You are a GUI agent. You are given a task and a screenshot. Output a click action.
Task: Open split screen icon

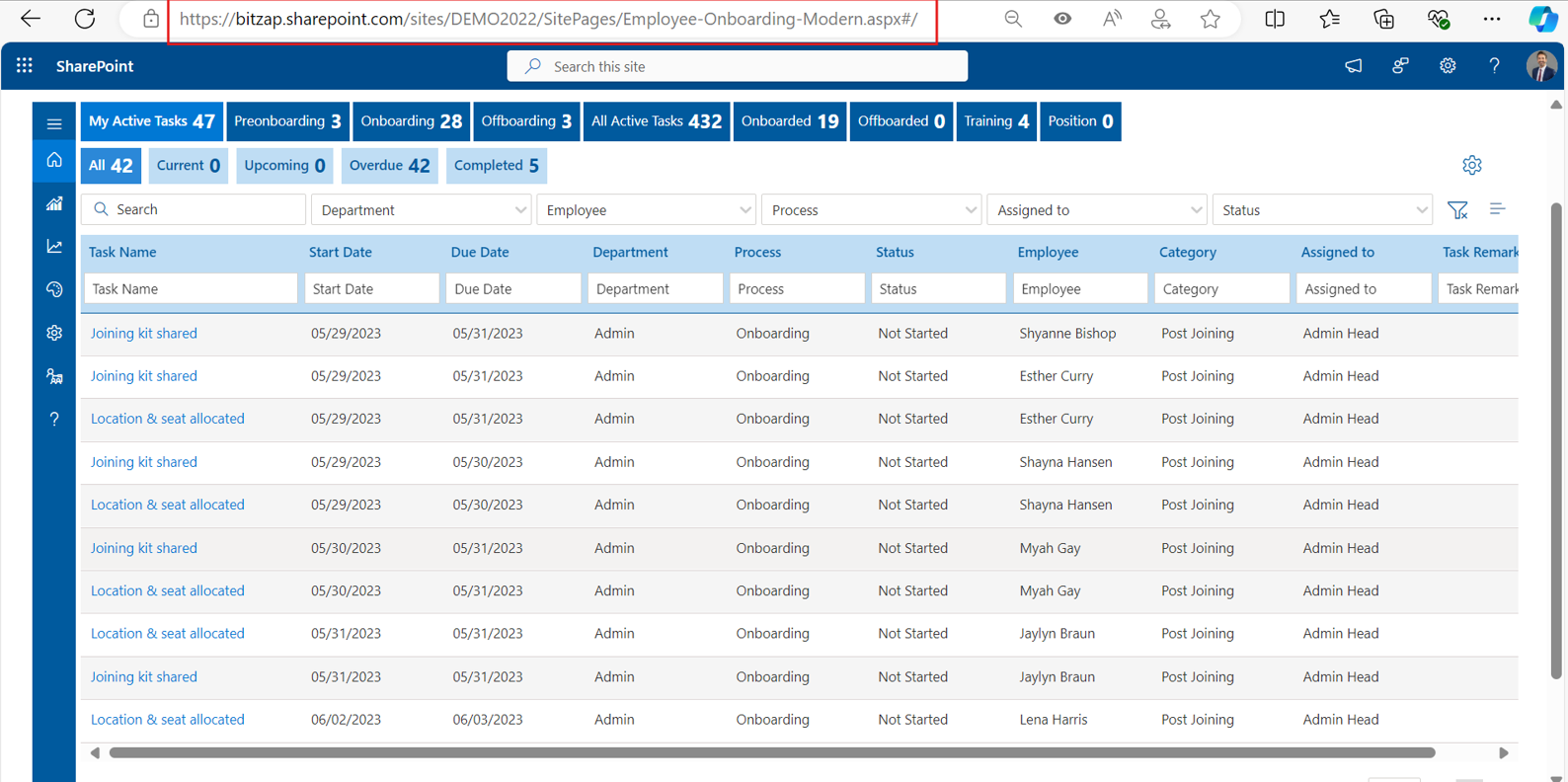click(1275, 19)
